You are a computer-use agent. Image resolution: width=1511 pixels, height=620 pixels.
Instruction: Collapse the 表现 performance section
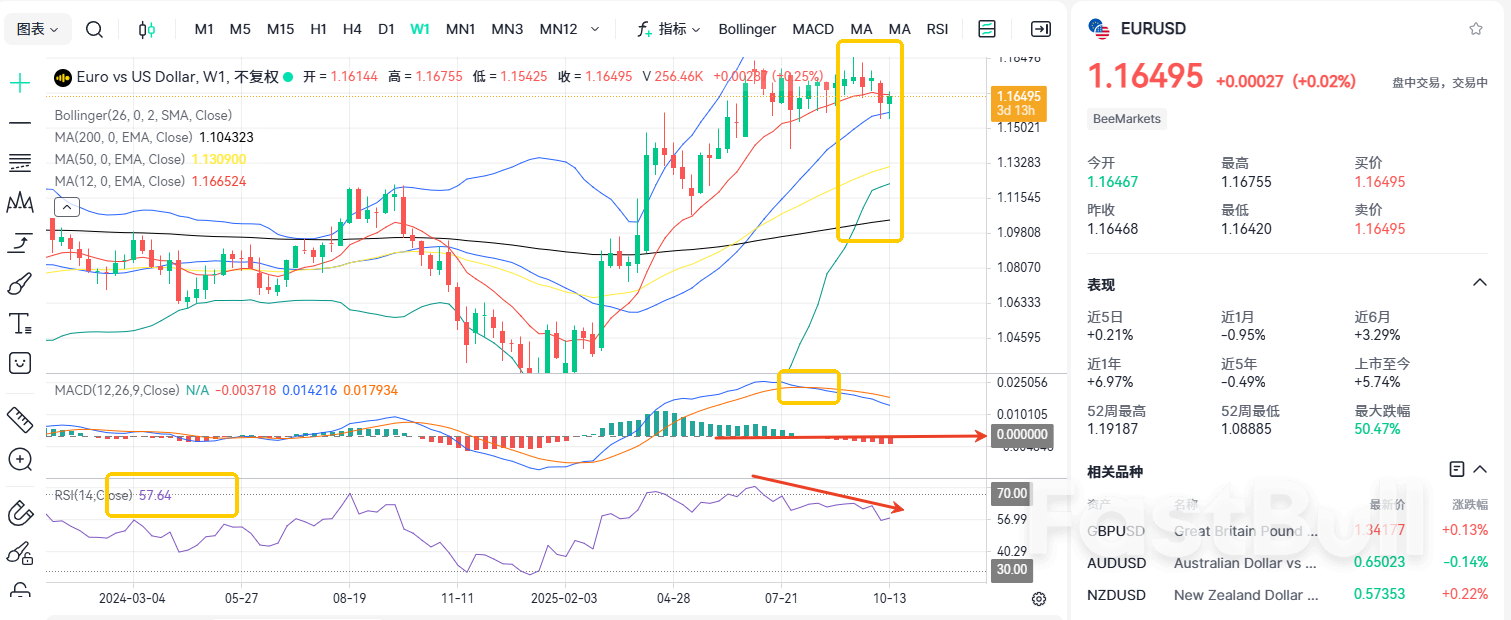click(1480, 284)
